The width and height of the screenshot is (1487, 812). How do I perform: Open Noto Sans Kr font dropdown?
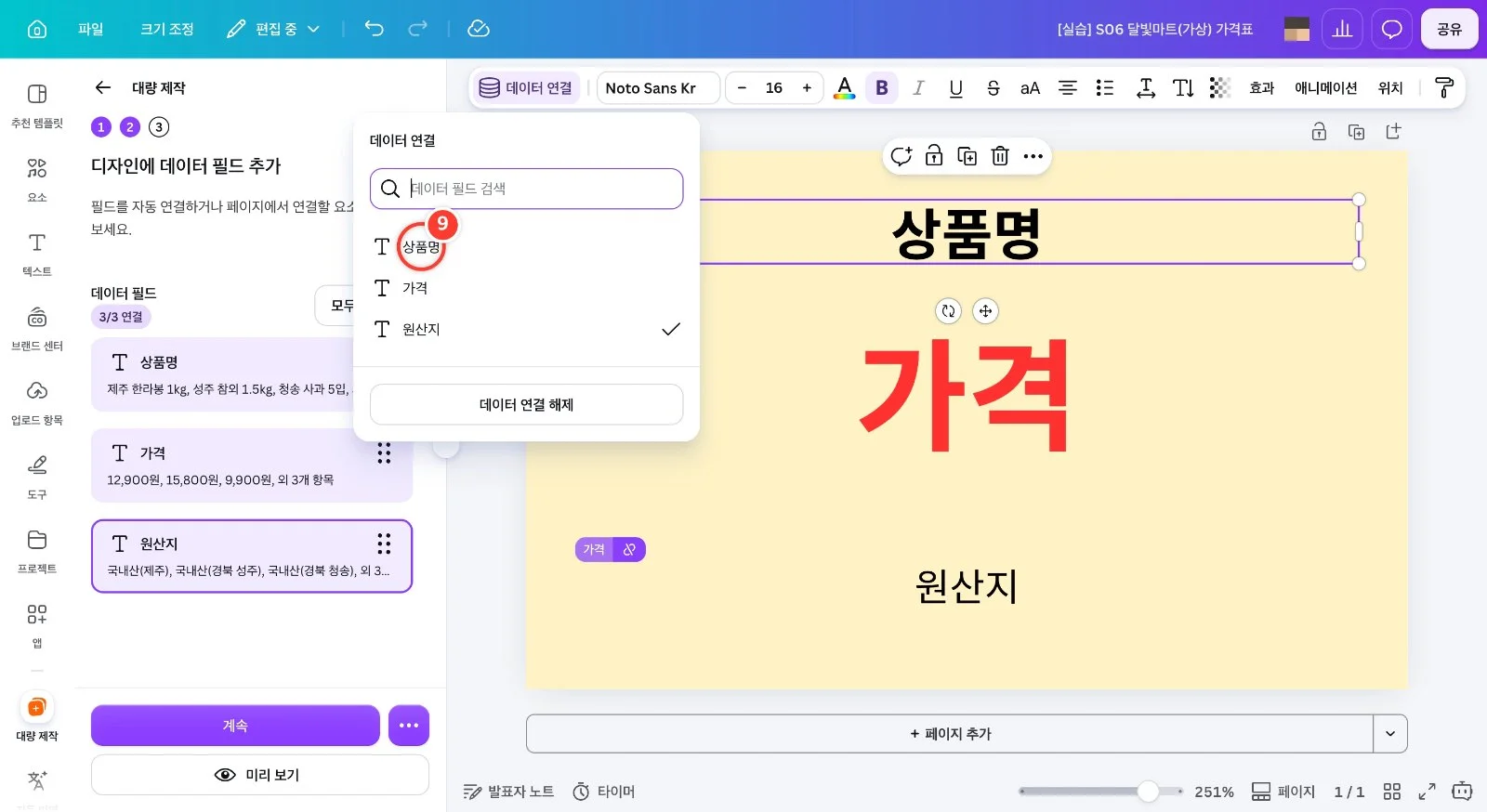658,88
